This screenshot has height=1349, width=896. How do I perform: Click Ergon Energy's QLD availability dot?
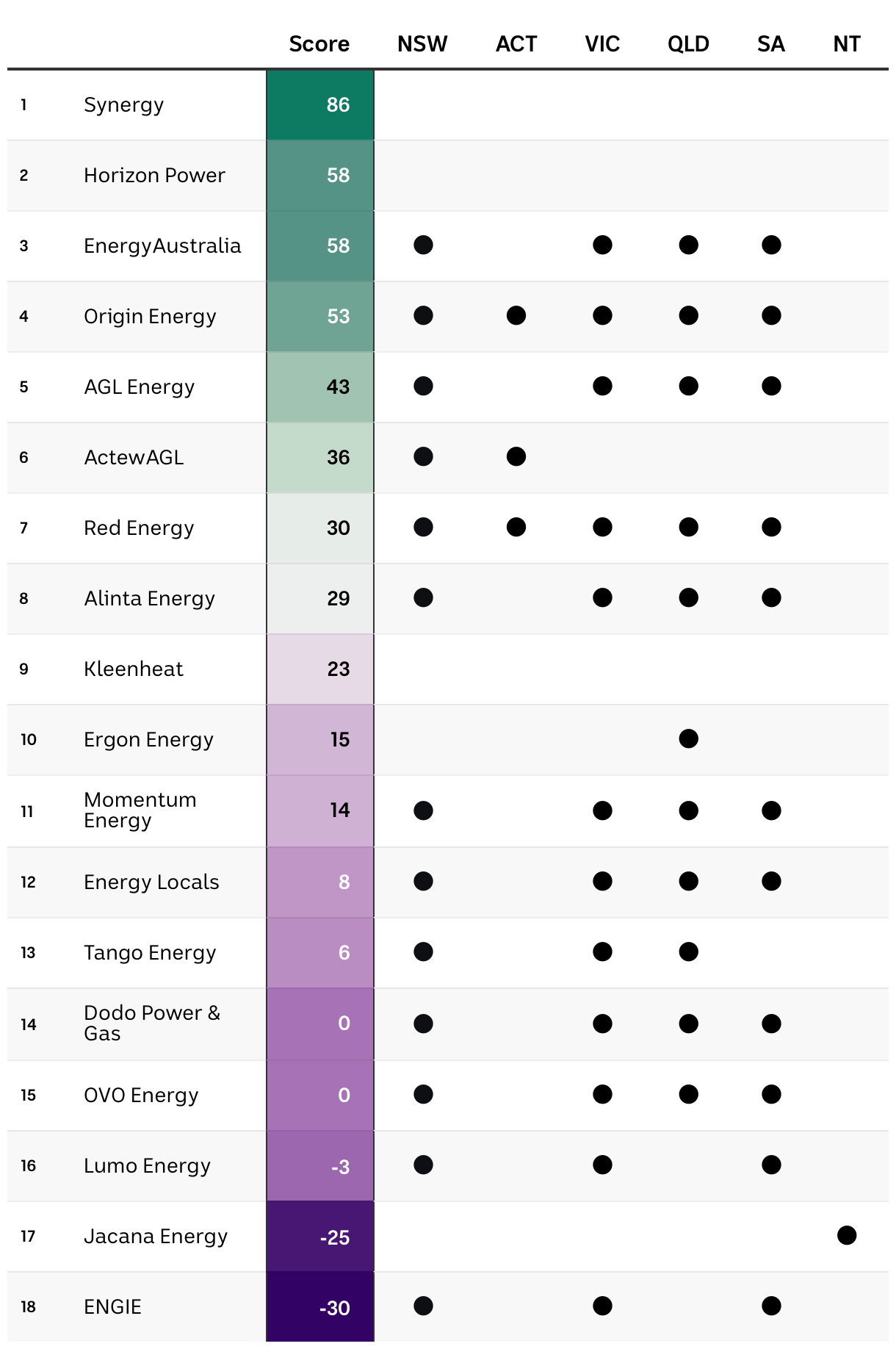[689, 739]
